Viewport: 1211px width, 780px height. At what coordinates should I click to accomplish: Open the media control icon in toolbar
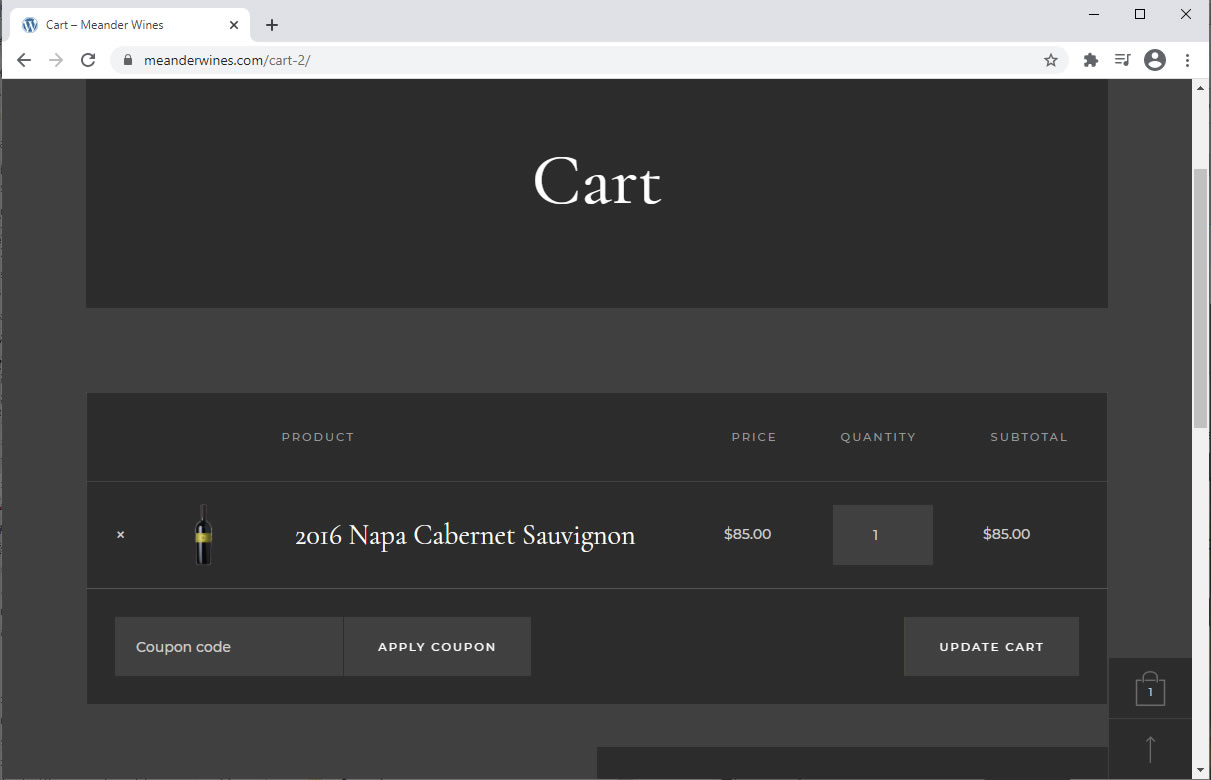1122,60
